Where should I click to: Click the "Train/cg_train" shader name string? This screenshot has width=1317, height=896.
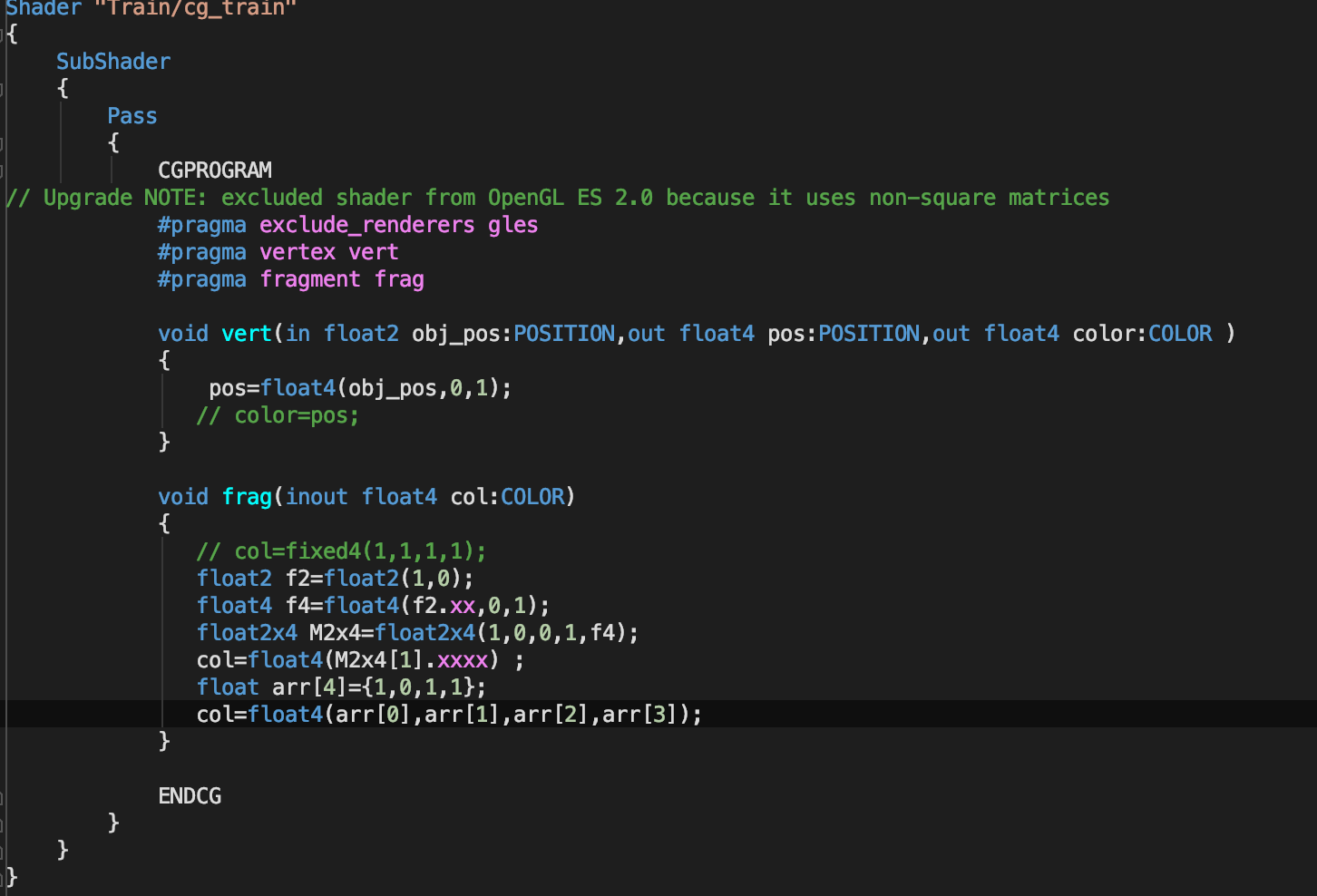[x=195, y=8]
